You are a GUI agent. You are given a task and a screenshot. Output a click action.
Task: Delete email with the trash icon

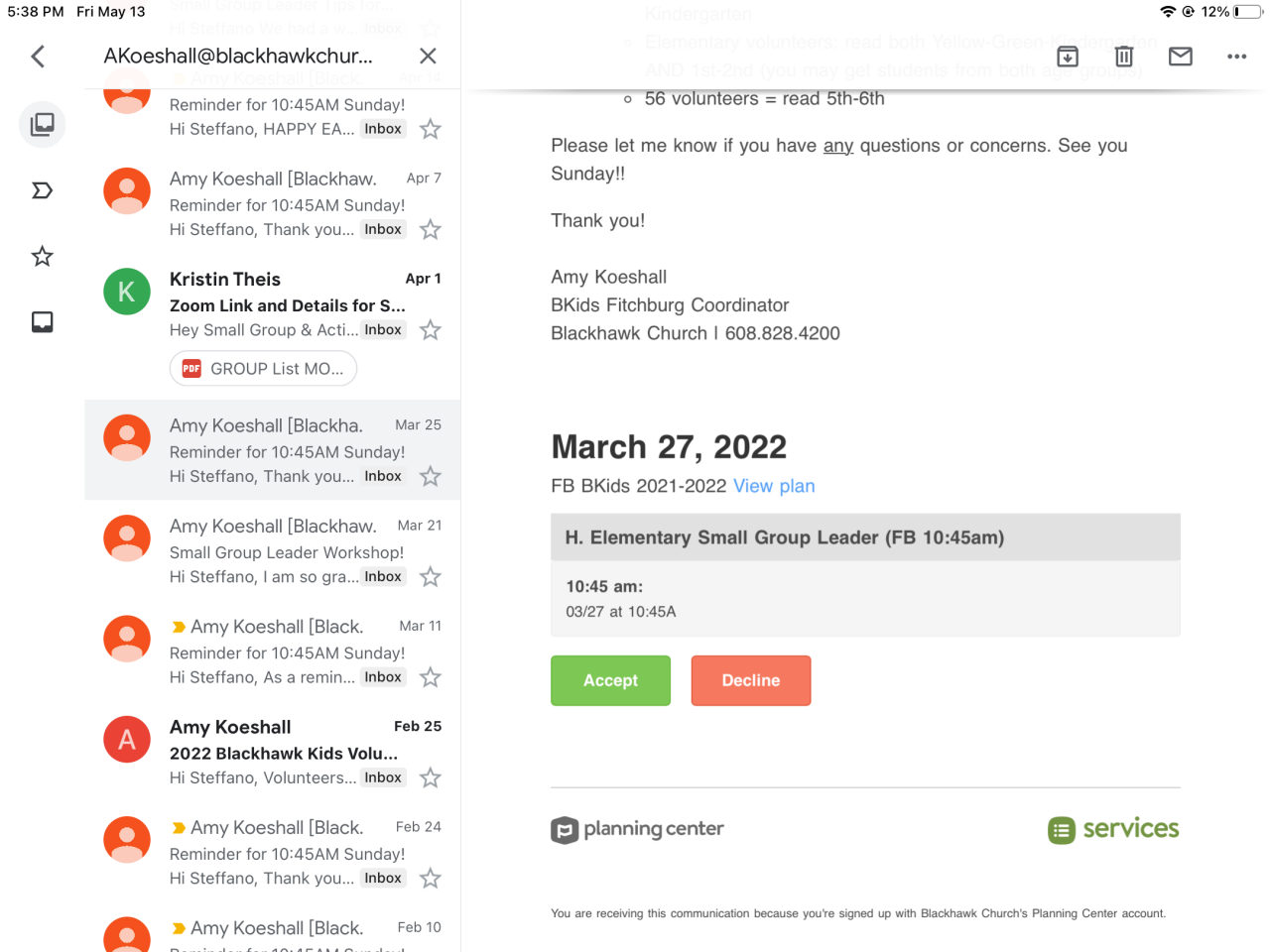(x=1123, y=57)
